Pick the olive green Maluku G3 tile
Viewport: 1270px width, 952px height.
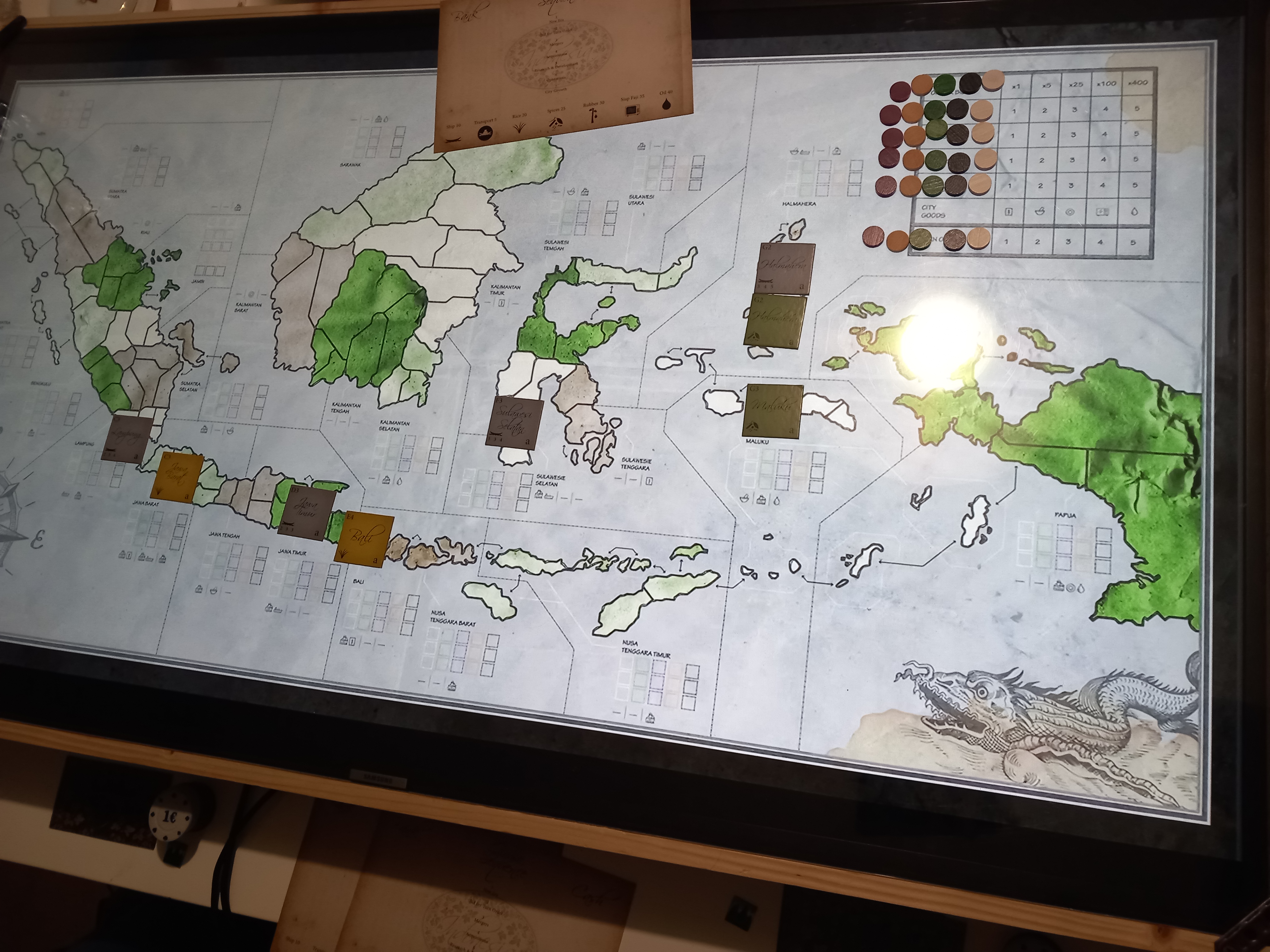772,411
